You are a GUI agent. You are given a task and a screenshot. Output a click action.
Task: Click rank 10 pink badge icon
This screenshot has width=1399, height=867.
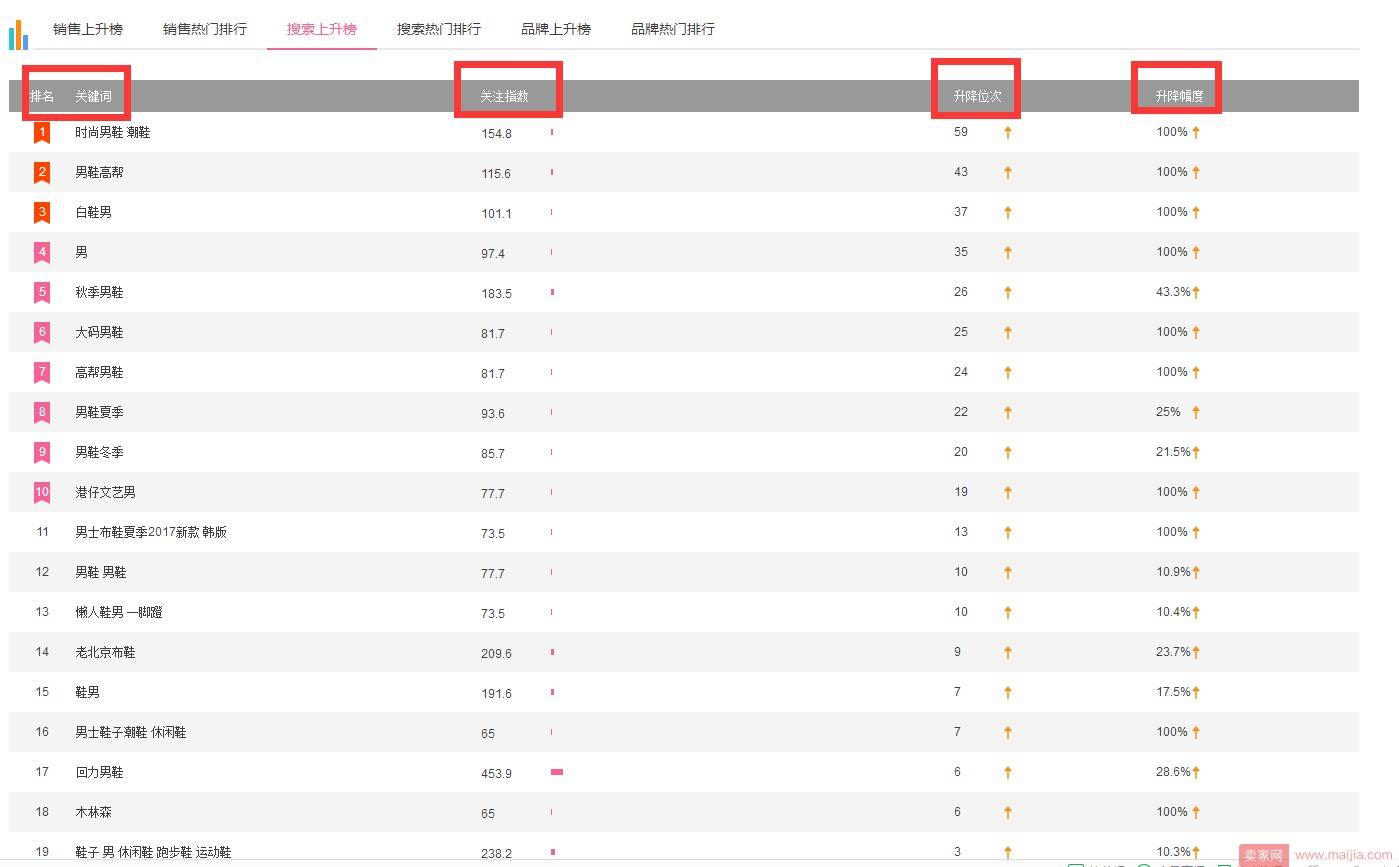[x=42, y=492]
